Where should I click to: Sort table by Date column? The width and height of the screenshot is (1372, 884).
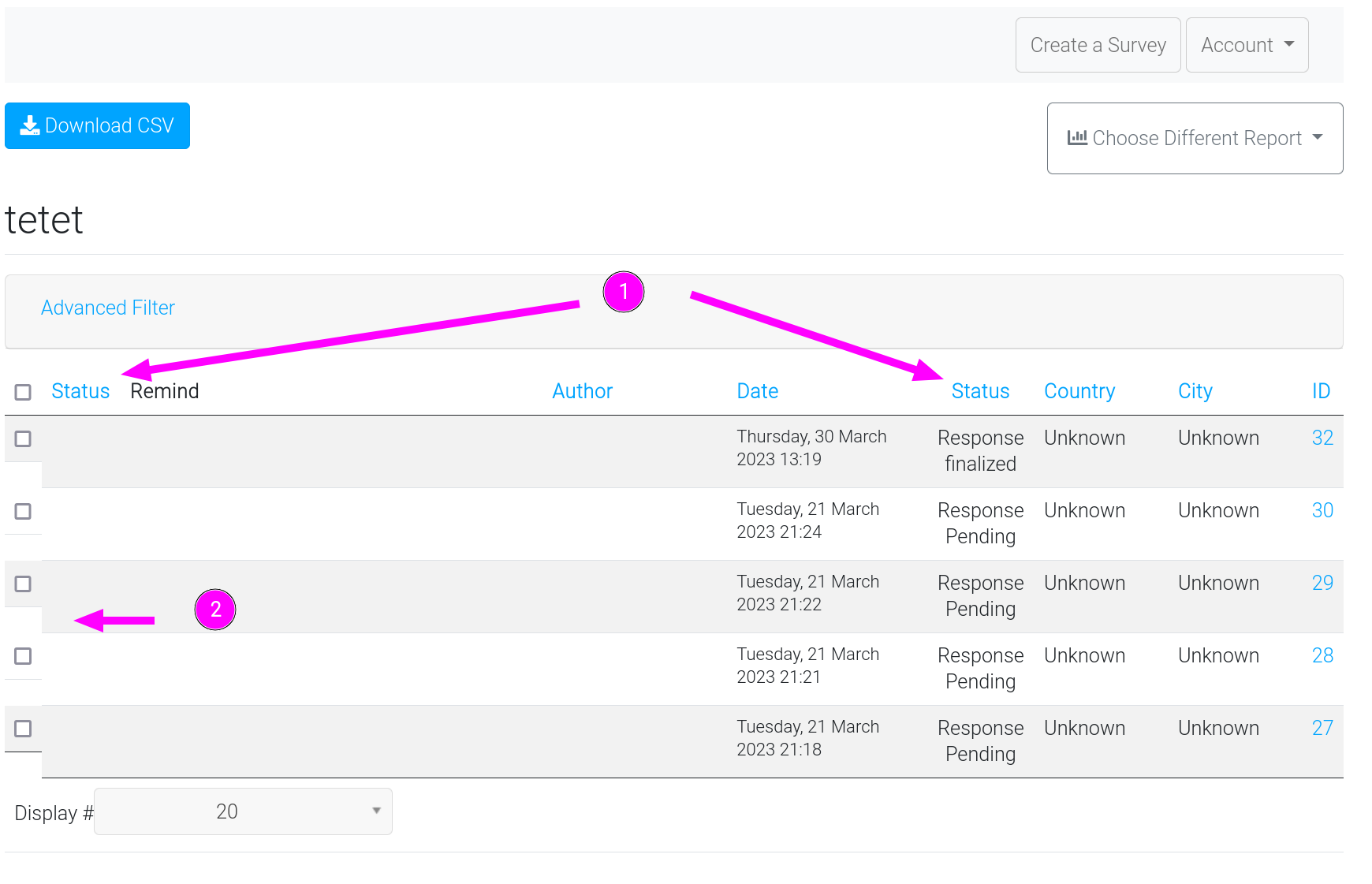click(757, 391)
